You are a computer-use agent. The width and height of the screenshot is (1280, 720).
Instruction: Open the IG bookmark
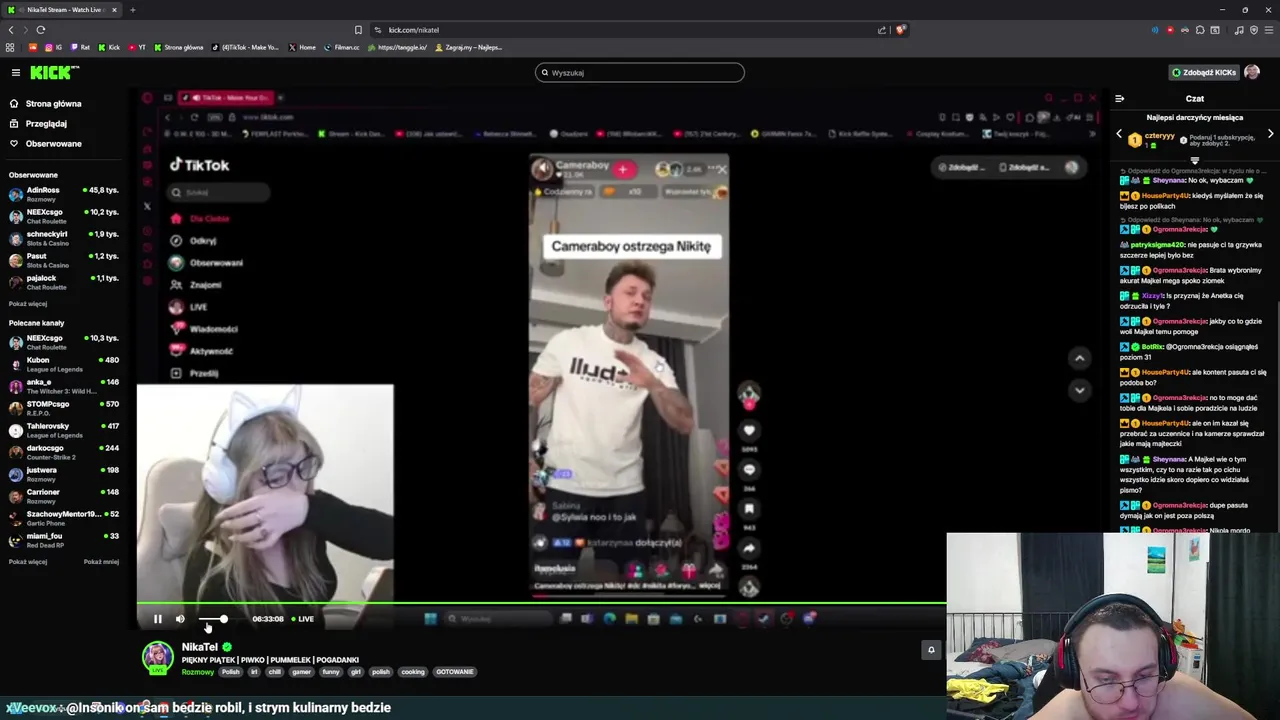52,47
